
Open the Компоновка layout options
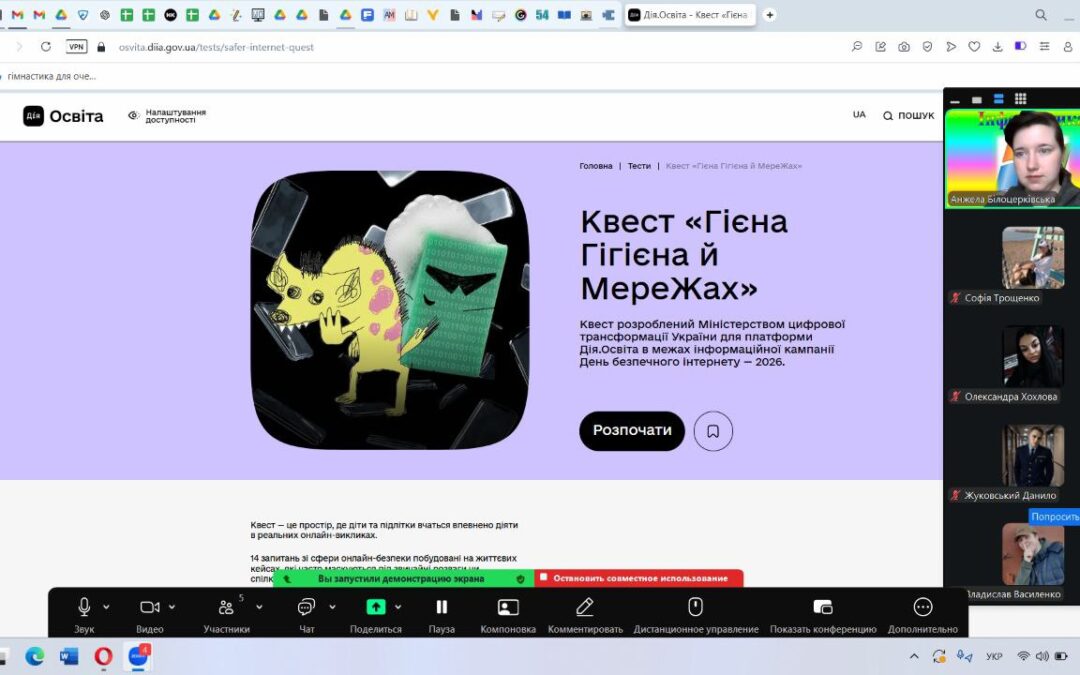pos(506,606)
